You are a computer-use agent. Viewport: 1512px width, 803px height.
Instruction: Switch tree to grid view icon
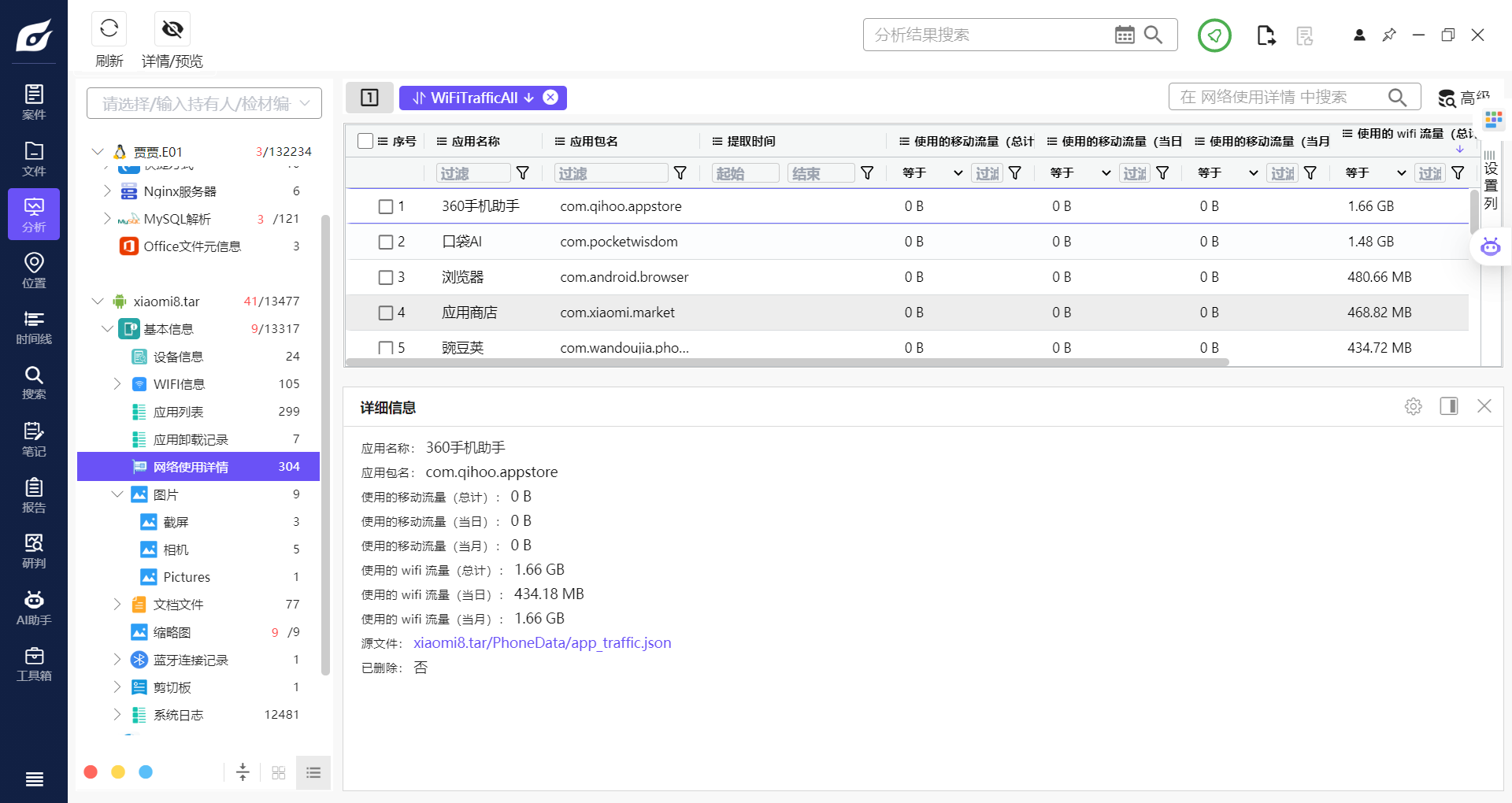(x=279, y=772)
